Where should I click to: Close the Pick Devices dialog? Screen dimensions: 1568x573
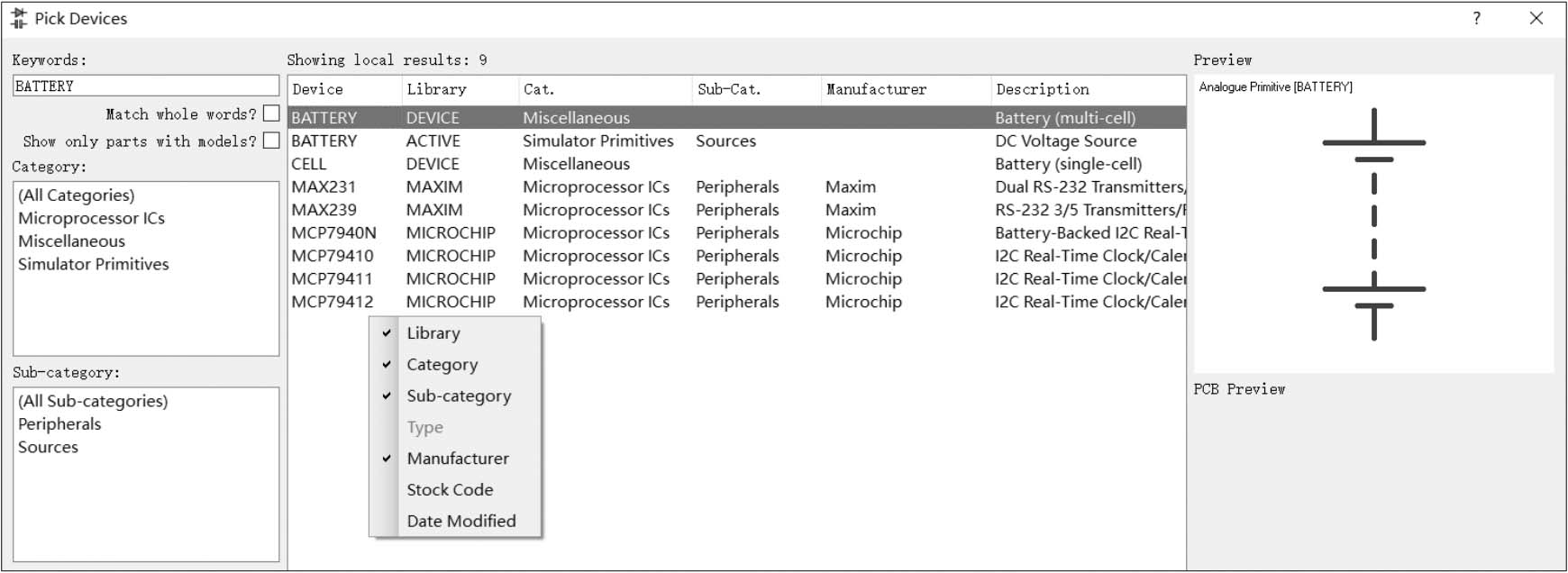(x=1536, y=19)
